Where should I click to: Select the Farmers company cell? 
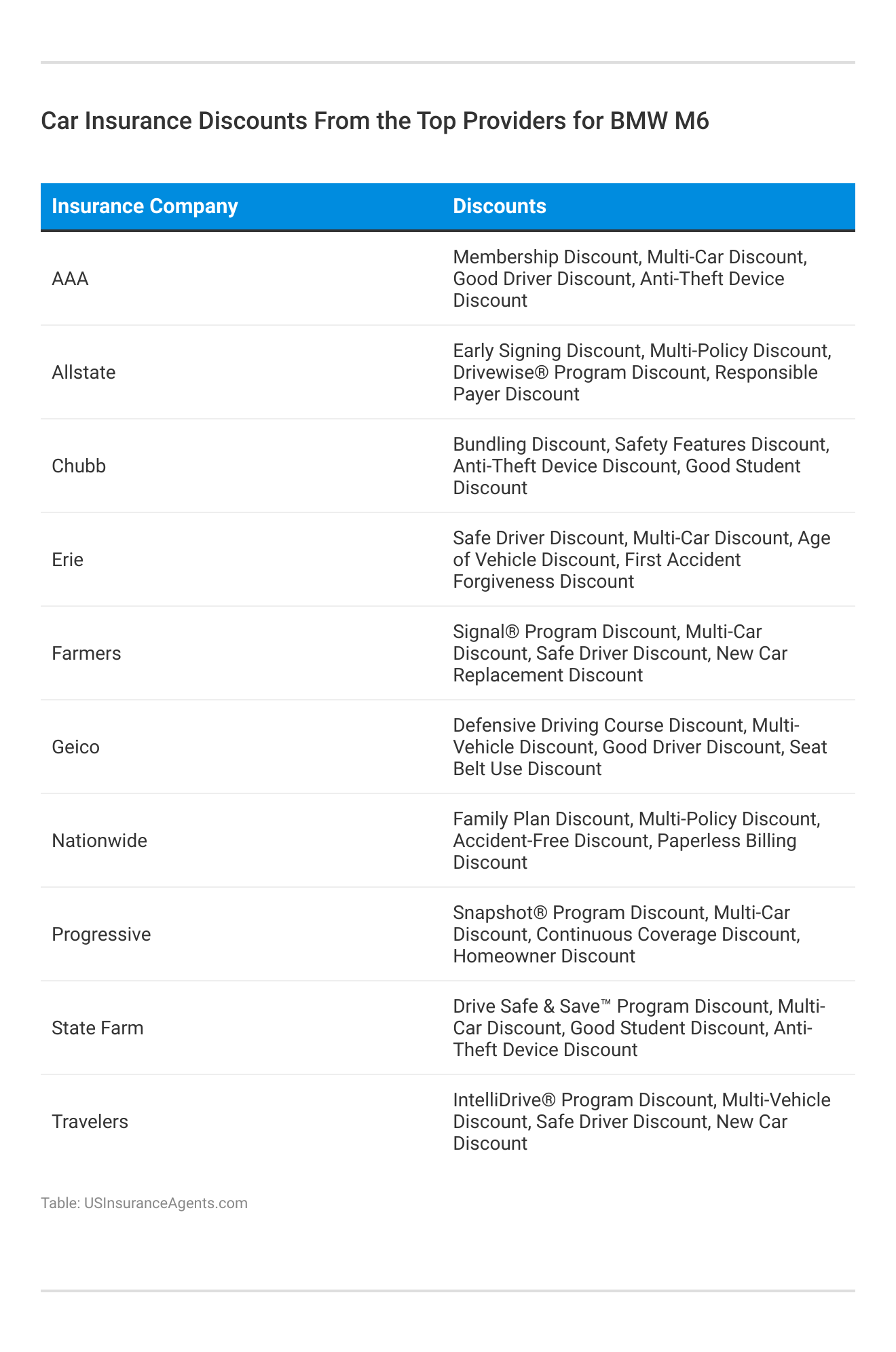[x=87, y=654]
